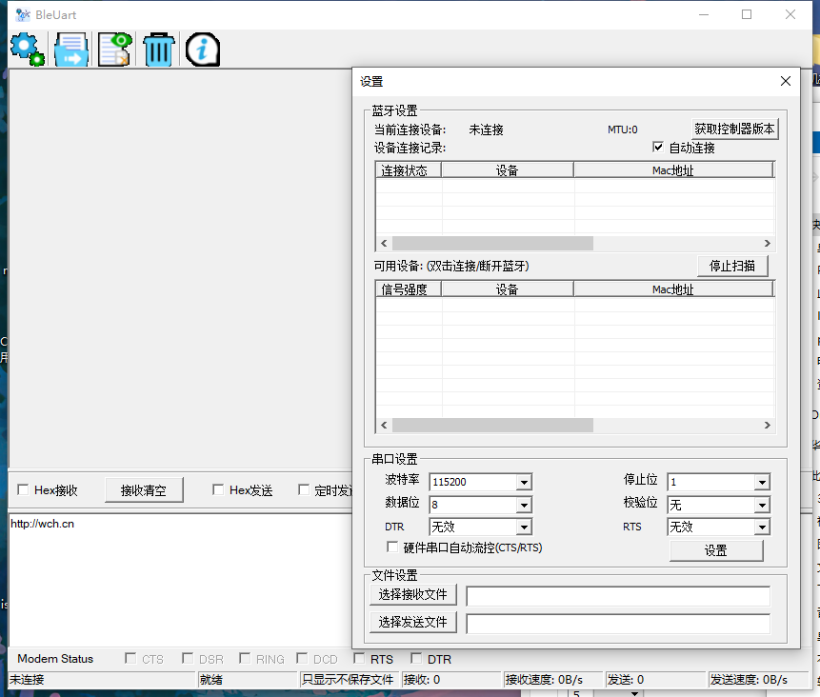Toggle the 自动连接 checkbox

click(658, 147)
